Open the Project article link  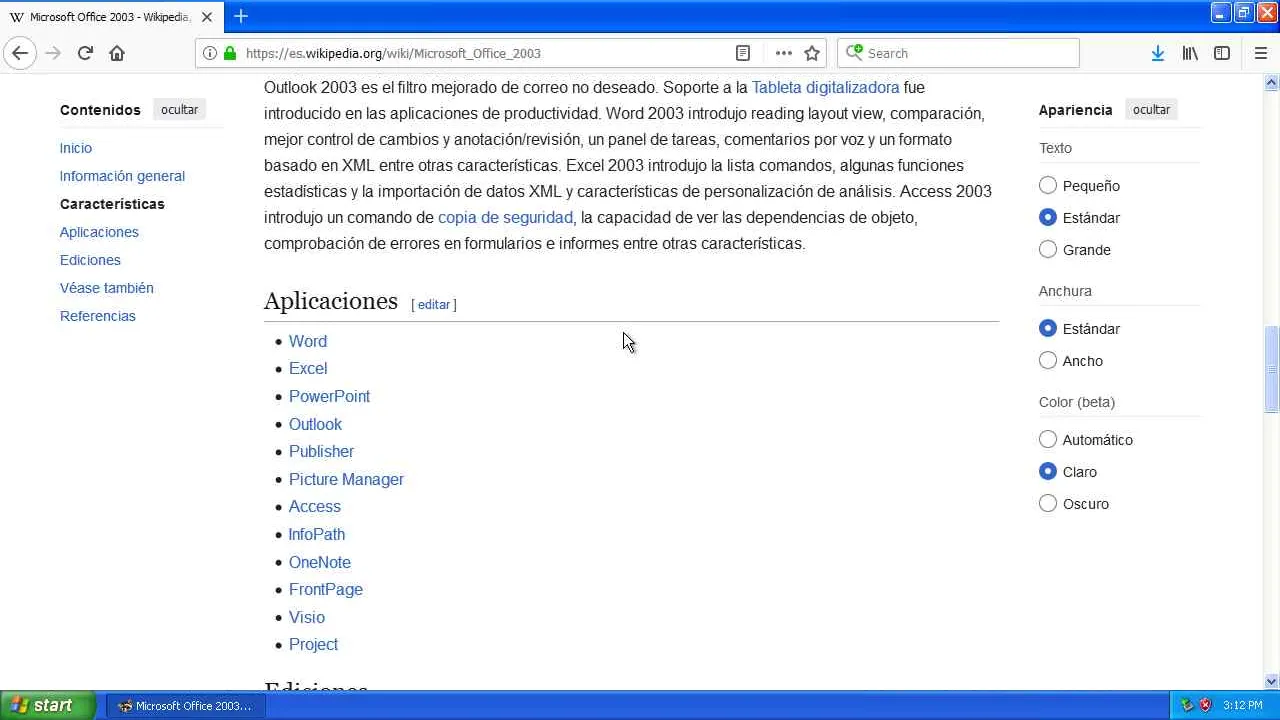313,644
